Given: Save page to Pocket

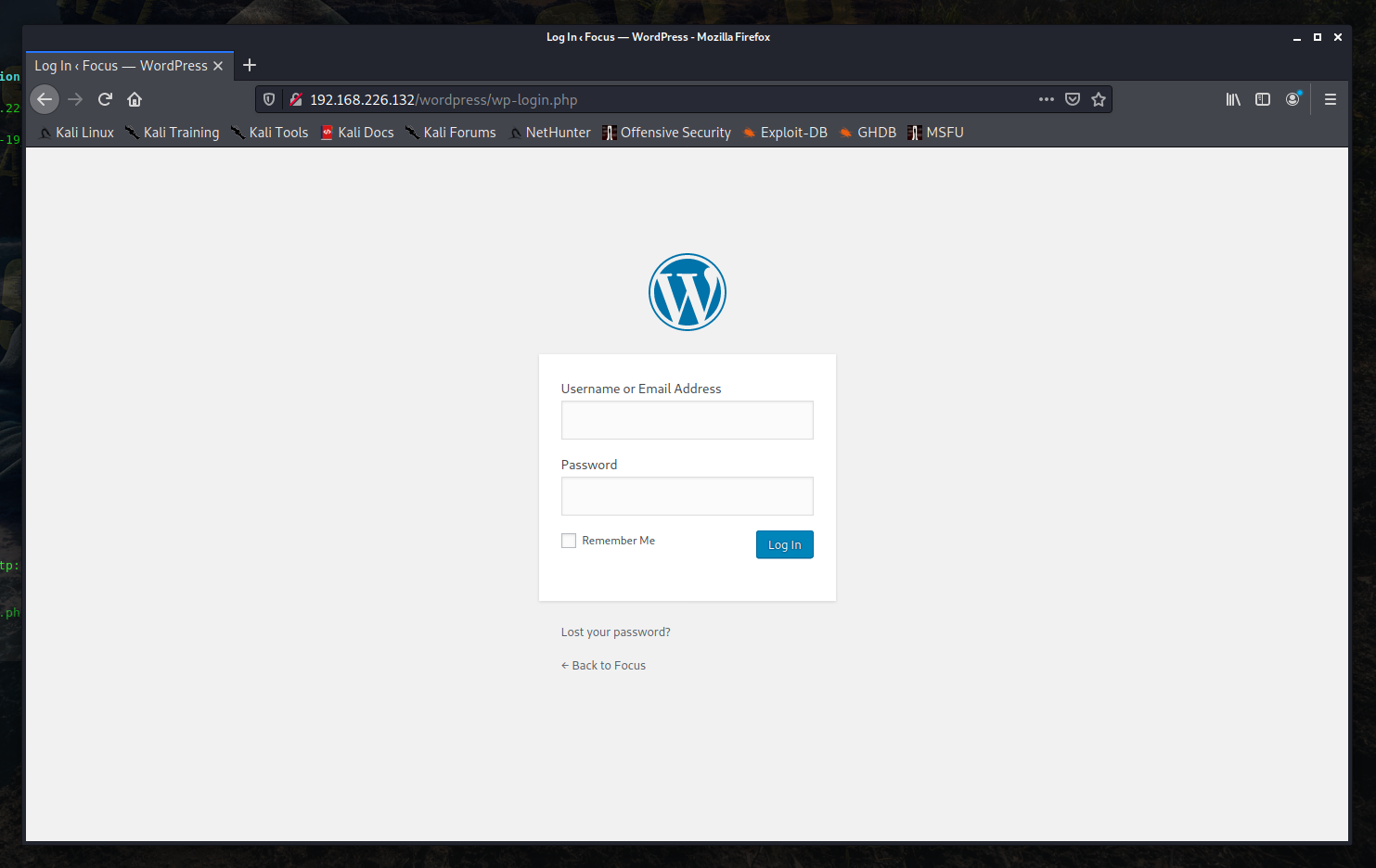Looking at the screenshot, I should coord(1073,99).
